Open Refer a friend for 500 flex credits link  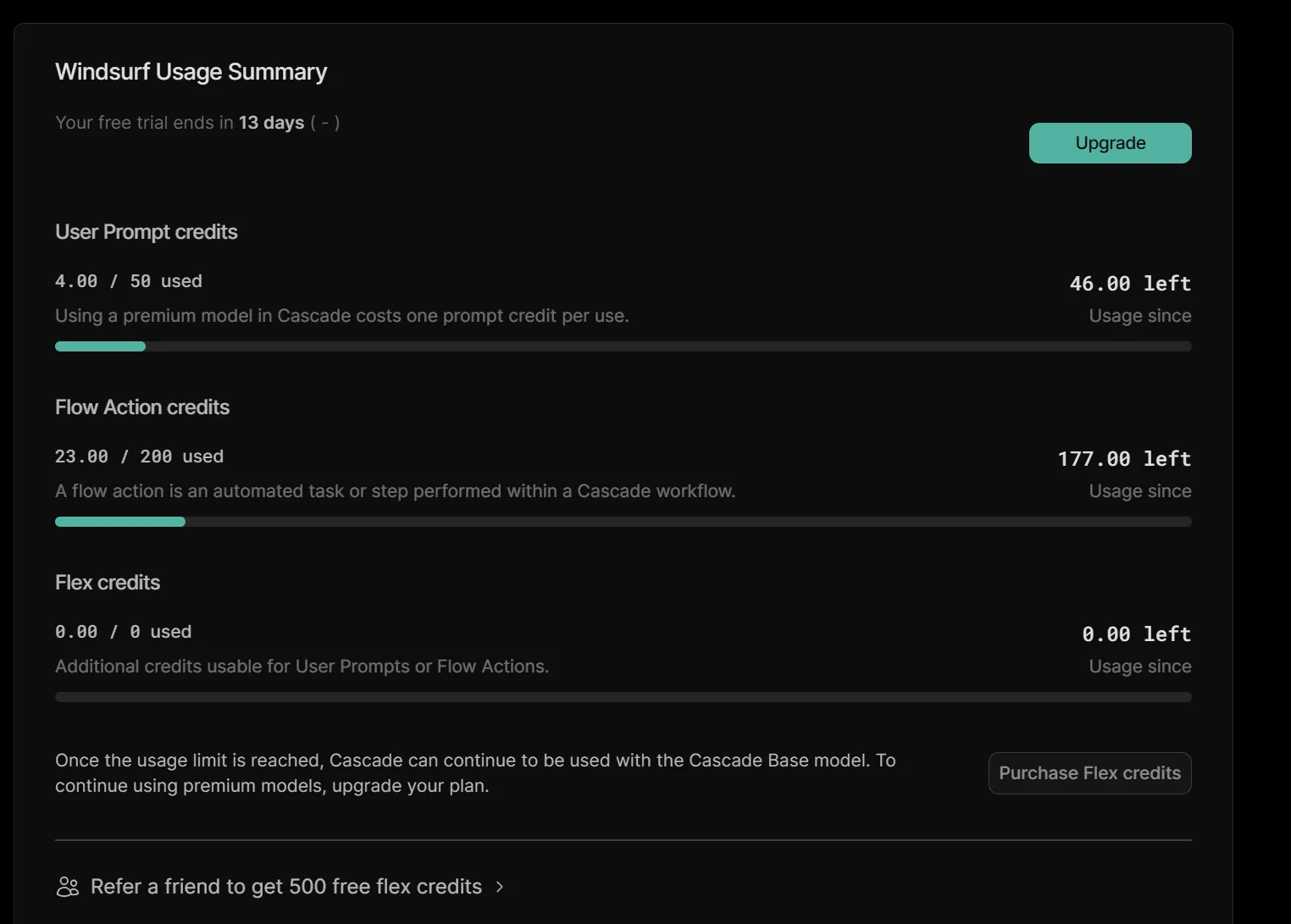pyautogui.click(x=285, y=887)
